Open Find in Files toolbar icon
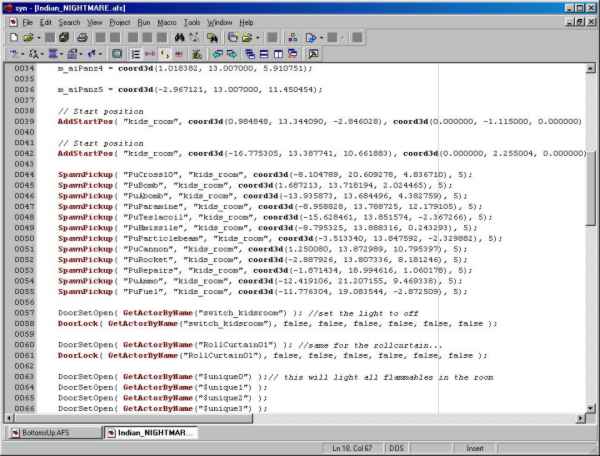Image resolution: width=600 pixels, height=456 pixels. (212, 37)
